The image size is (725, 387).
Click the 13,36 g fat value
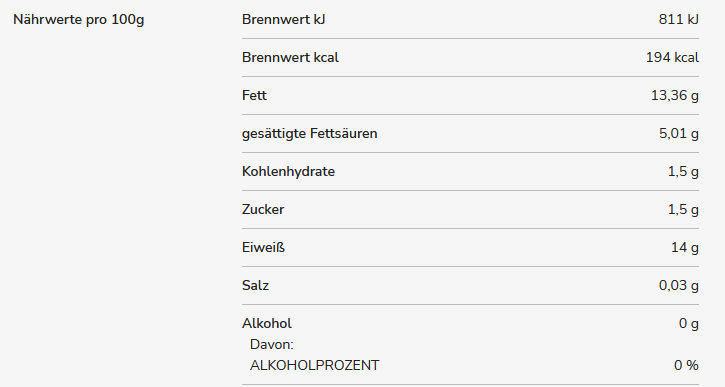tap(675, 96)
